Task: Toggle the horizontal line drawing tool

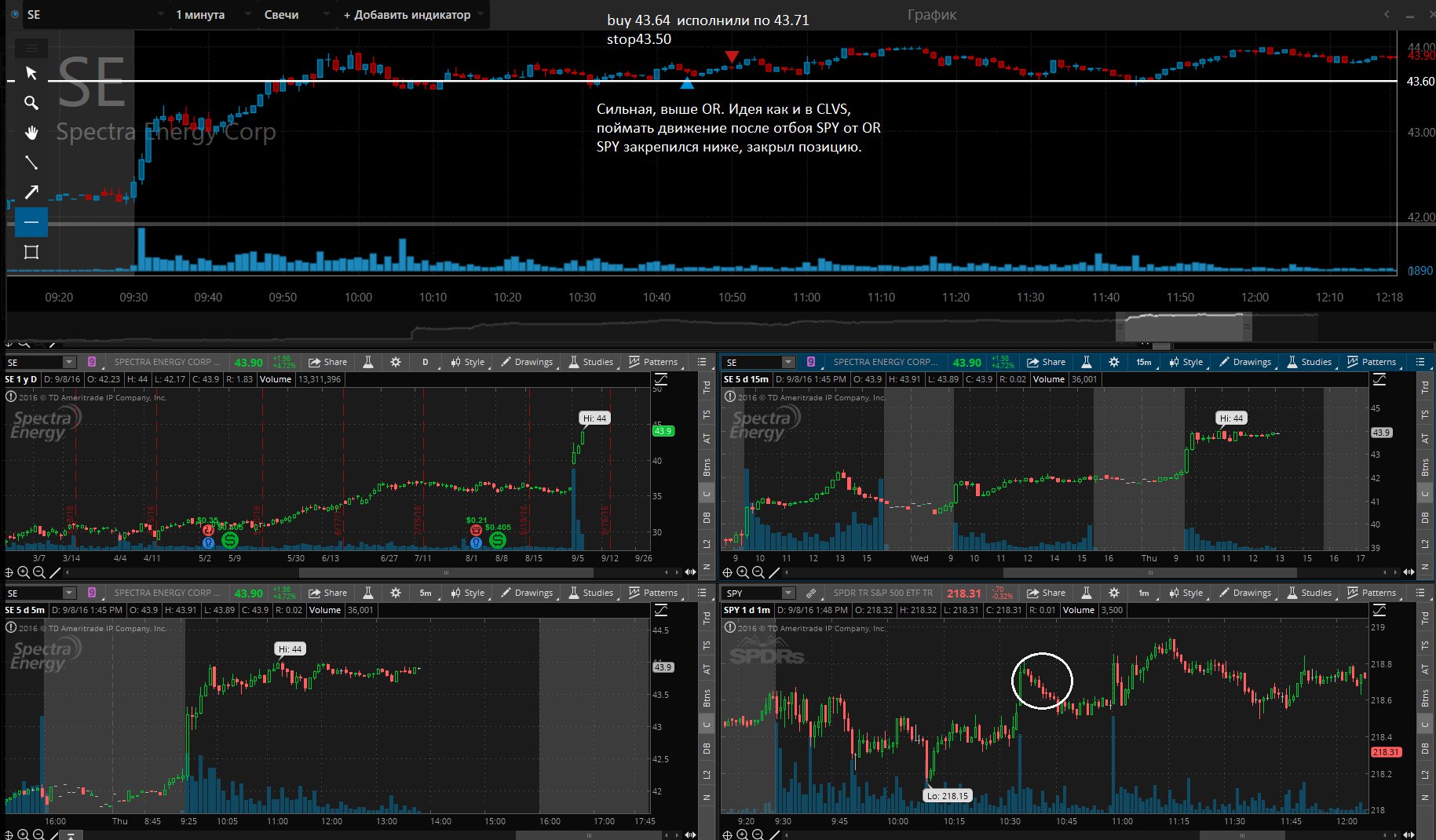Action: (31, 222)
